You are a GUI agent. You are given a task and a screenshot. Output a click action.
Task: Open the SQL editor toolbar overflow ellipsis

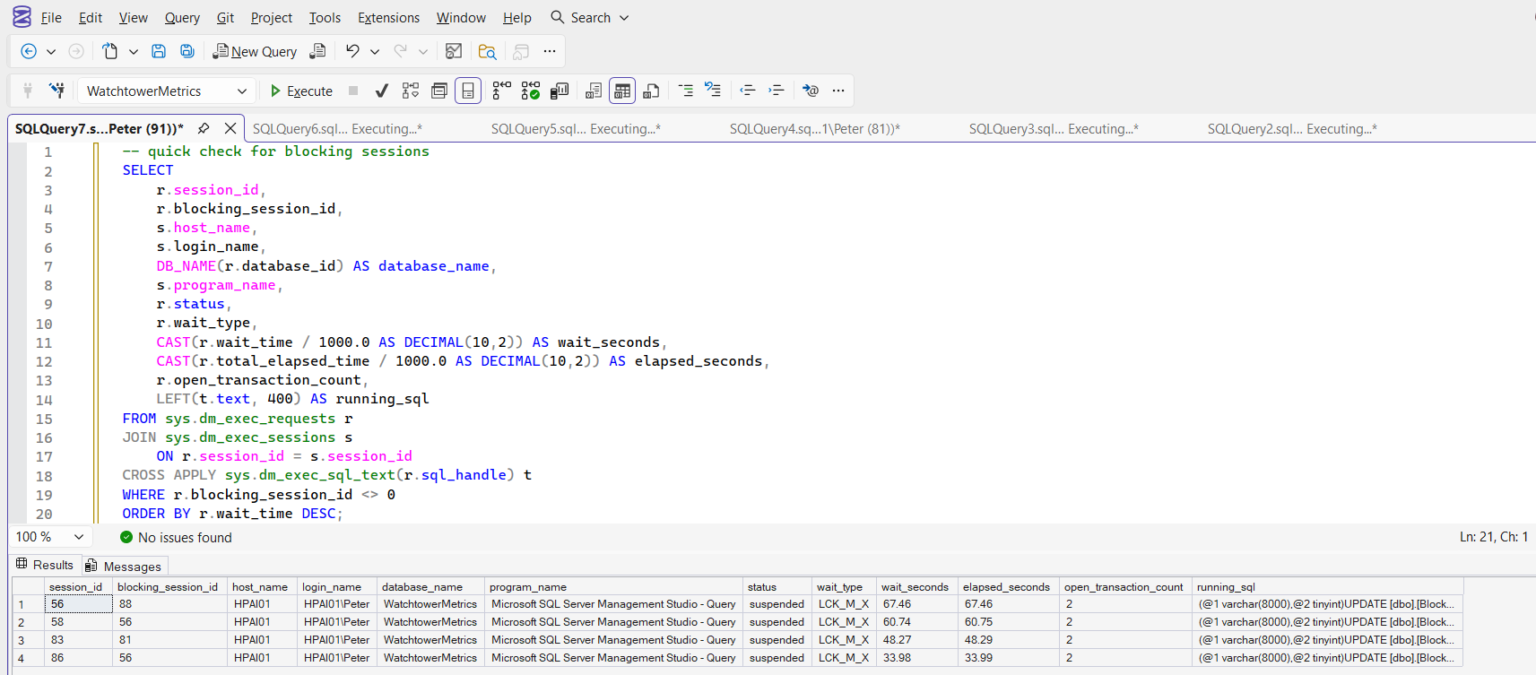point(838,91)
